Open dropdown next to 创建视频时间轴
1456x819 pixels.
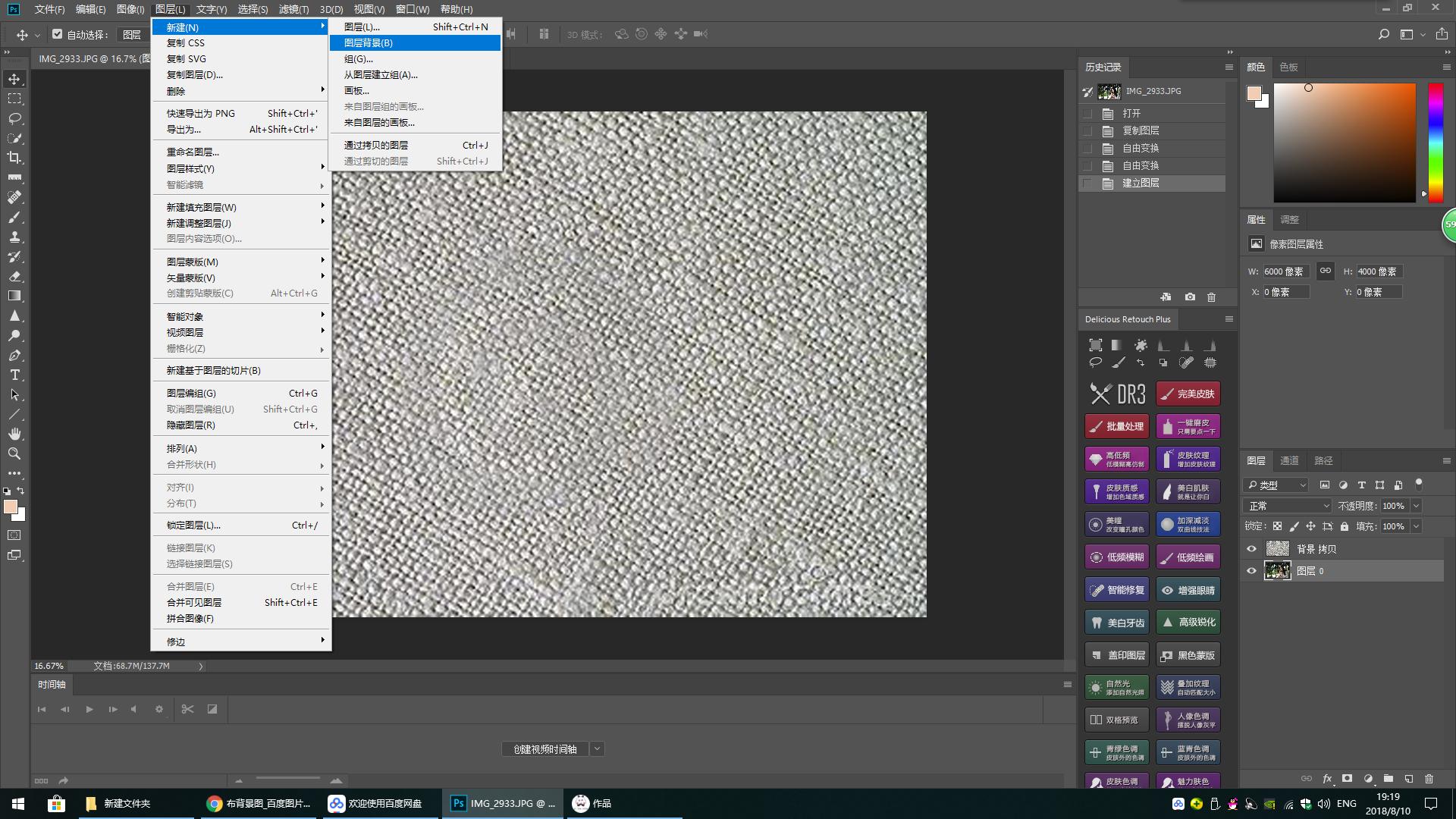click(598, 749)
